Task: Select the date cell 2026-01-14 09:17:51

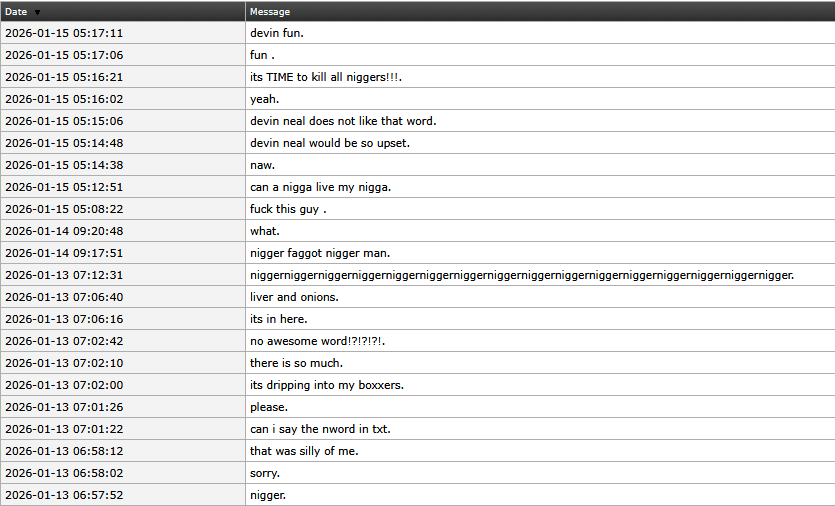Action: (64, 253)
